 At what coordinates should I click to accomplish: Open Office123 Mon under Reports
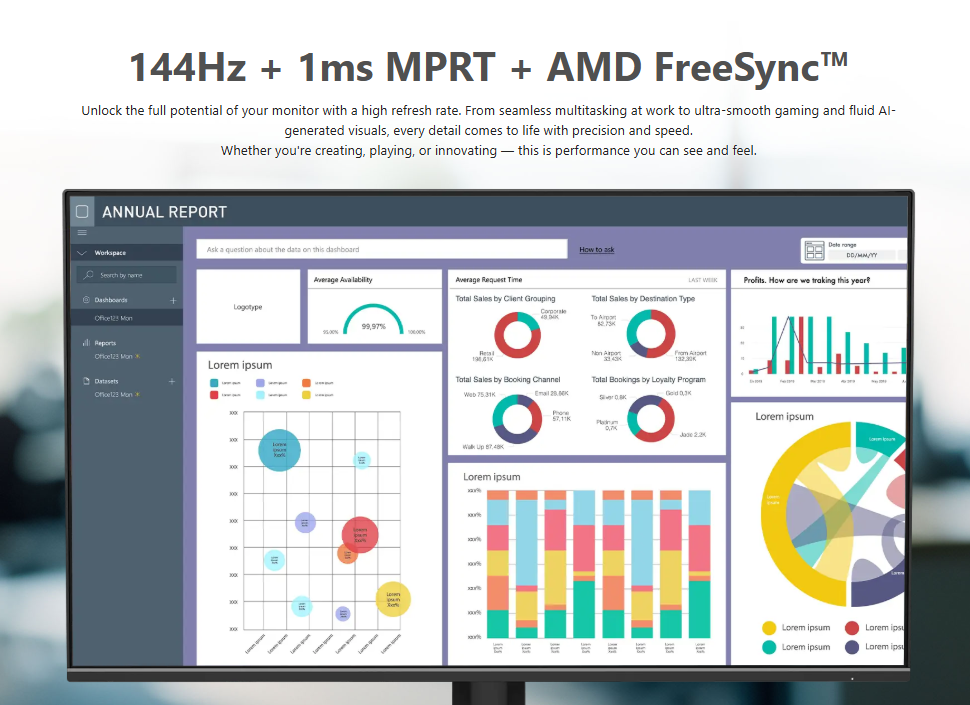(x=113, y=356)
